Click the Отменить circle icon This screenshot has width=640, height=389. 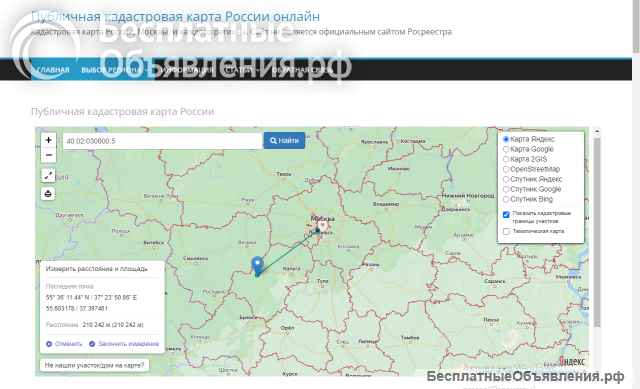point(49,344)
